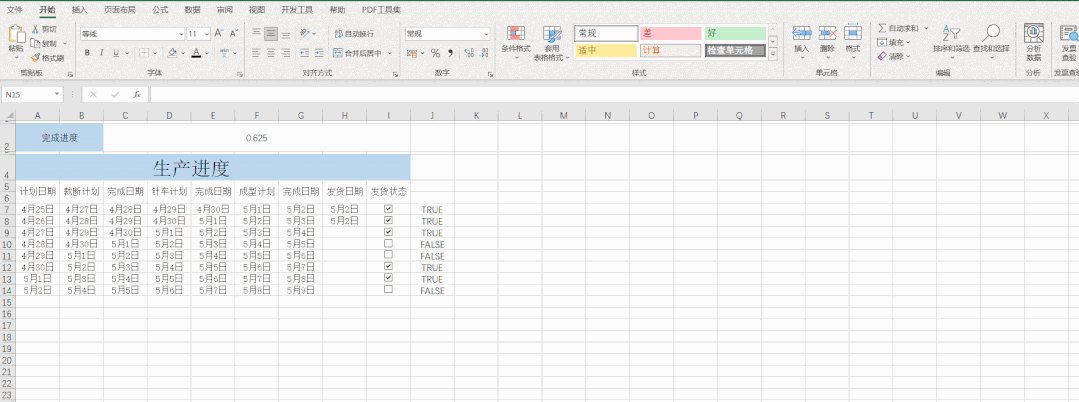Switch to the Developer (开发工具) tab
This screenshot has width=1079, height=402.
coord(297,10)
